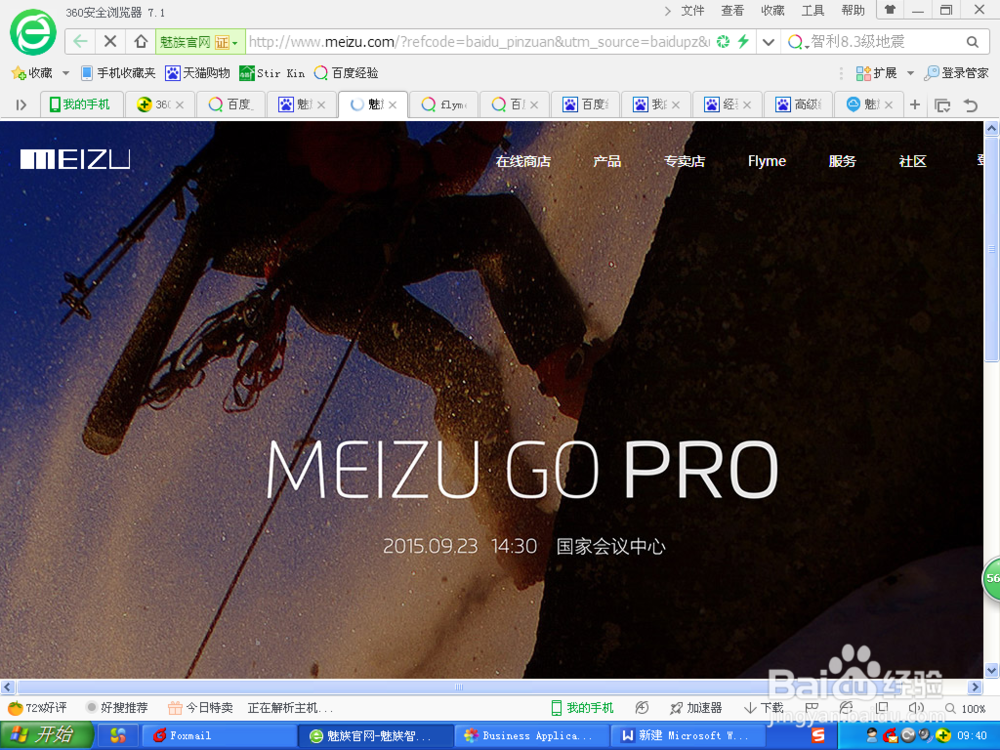Switch to the flyme tab
The width and height of the screenshot is (1000, 750).
click(x=443, y=105)
